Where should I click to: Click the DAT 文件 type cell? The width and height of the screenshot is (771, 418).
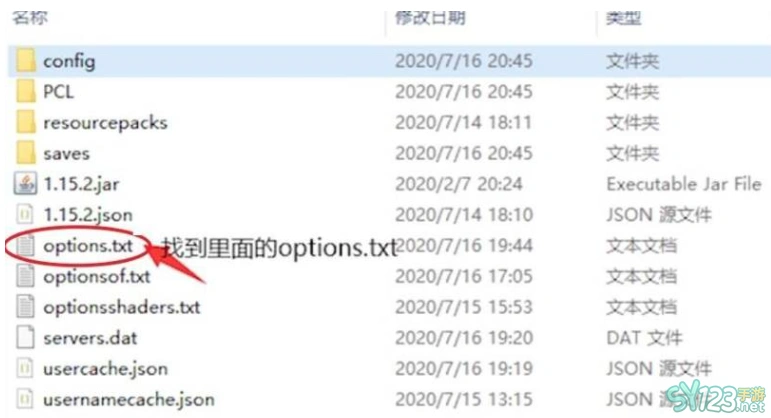point(644,338)
